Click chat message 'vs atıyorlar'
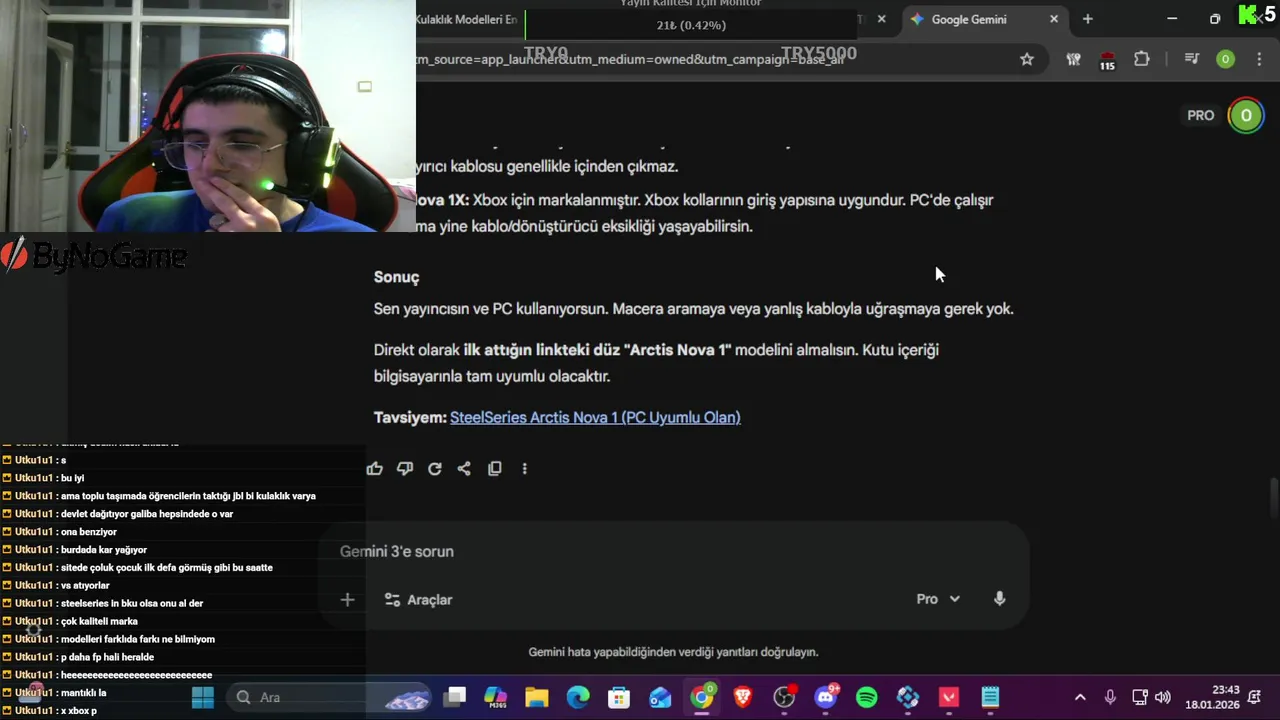The width and height of the screenshot is (1280, 720). point(85,585)
